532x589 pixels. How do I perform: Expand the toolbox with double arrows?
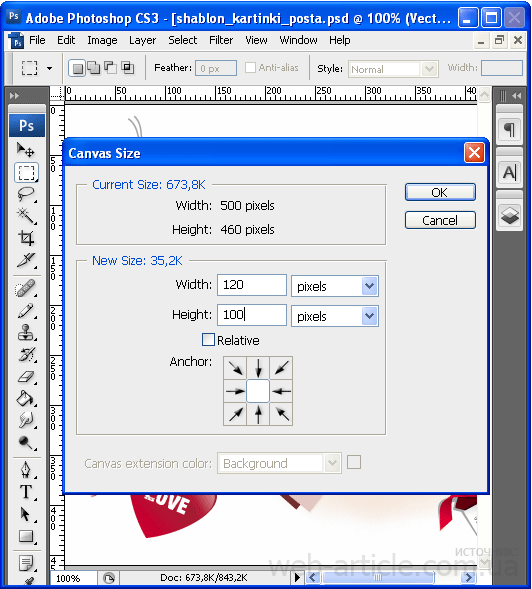coord(15,96)
